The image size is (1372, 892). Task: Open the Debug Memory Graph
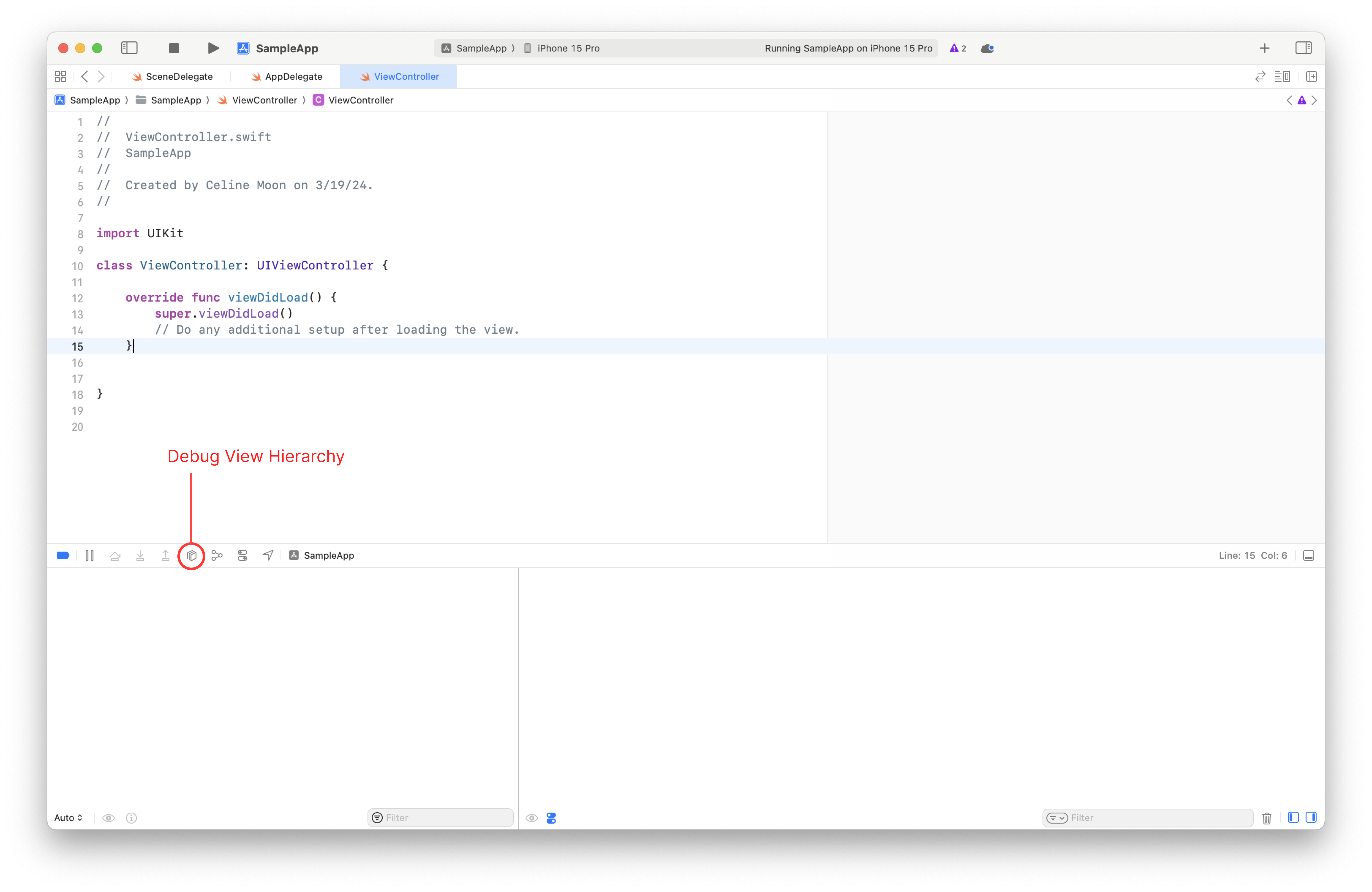click(217, 556)
